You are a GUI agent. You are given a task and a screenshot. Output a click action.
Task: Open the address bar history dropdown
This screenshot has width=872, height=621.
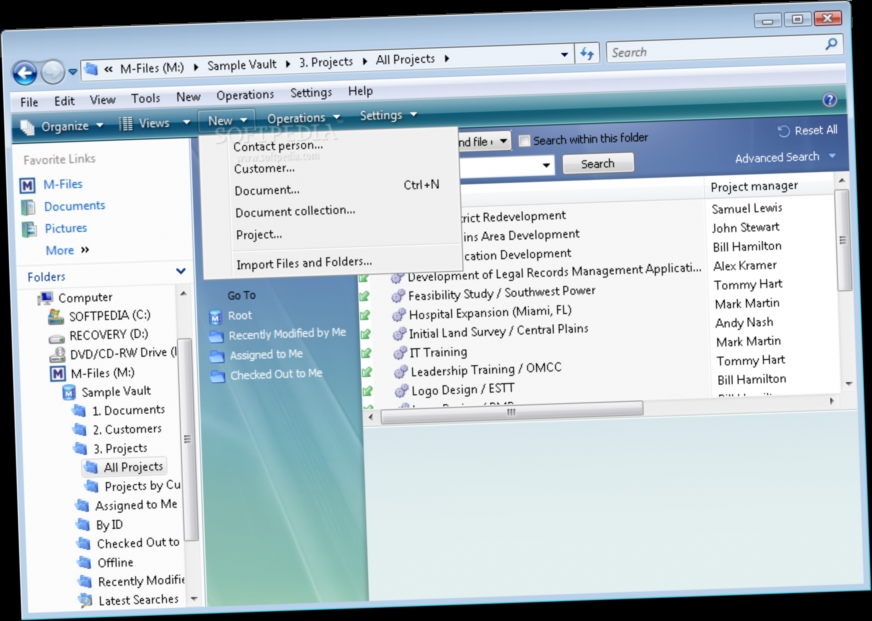(x=564, y=54)
